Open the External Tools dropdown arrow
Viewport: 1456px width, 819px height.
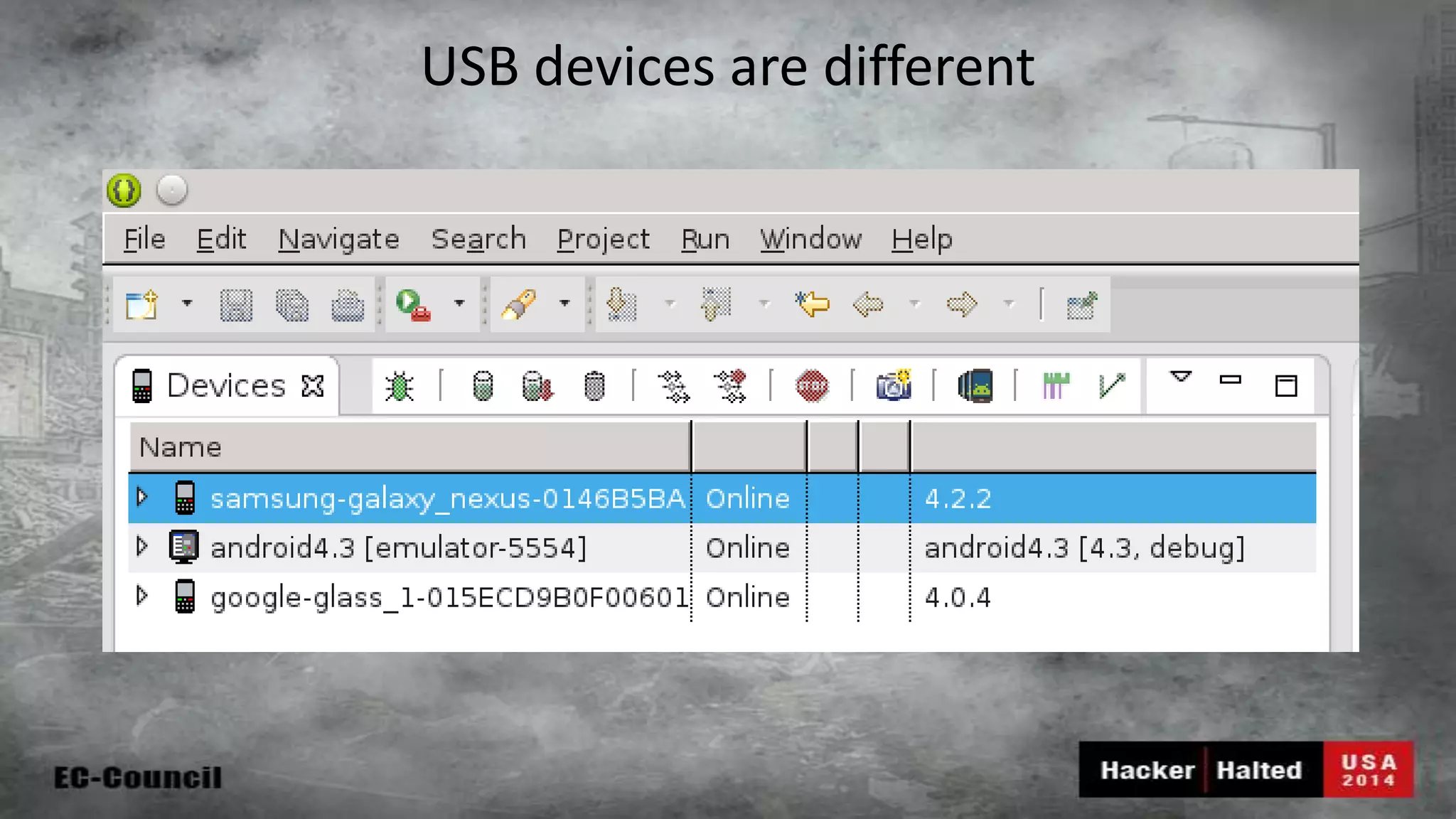pyautogui.click(x=459, y=304)
